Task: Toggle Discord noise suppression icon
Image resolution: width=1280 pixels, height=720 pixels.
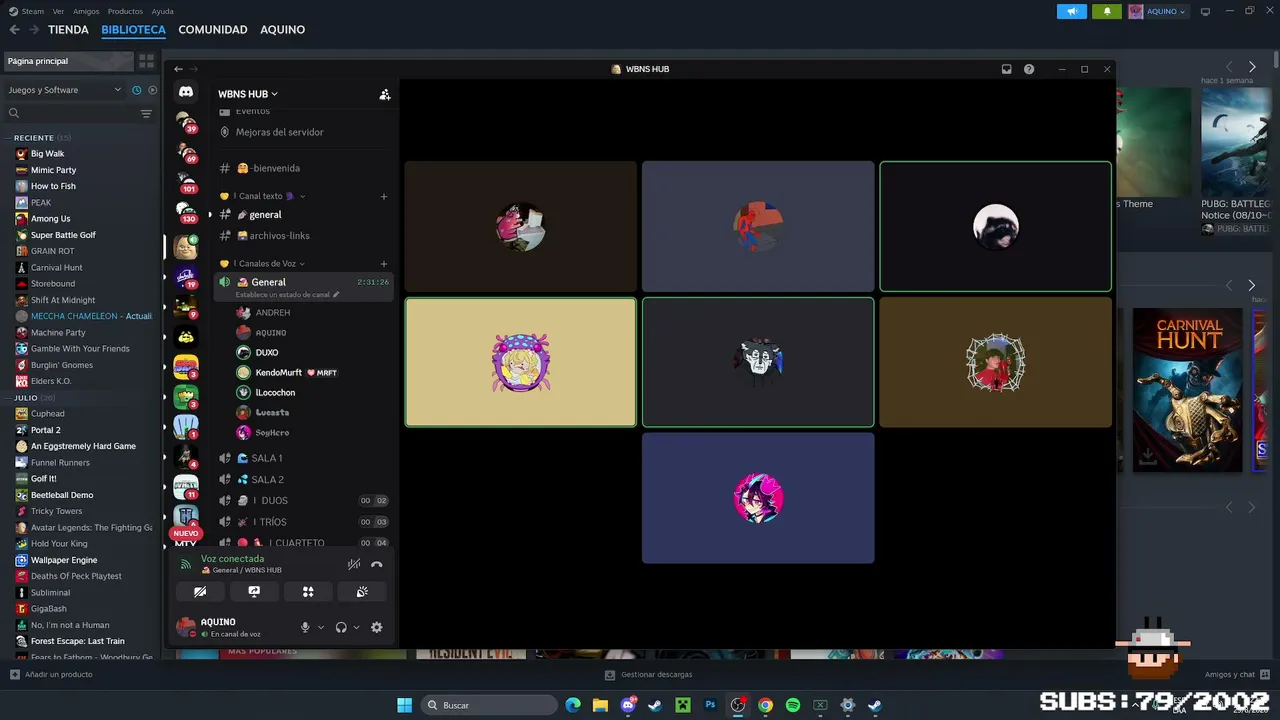Action: (353, 564)
